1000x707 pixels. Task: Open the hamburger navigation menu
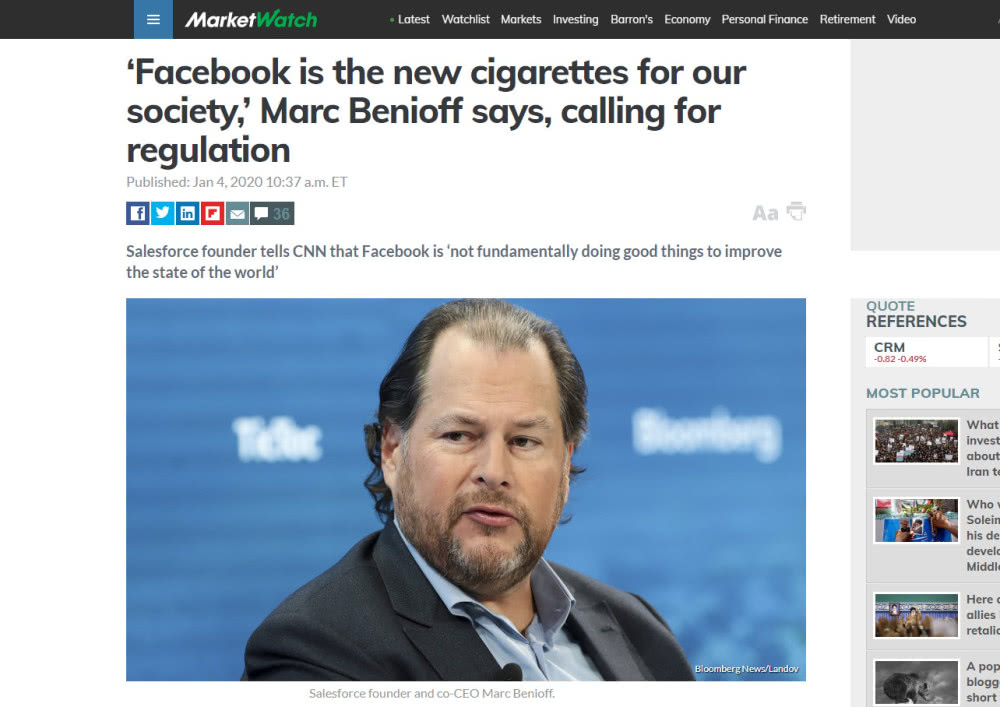153,19
